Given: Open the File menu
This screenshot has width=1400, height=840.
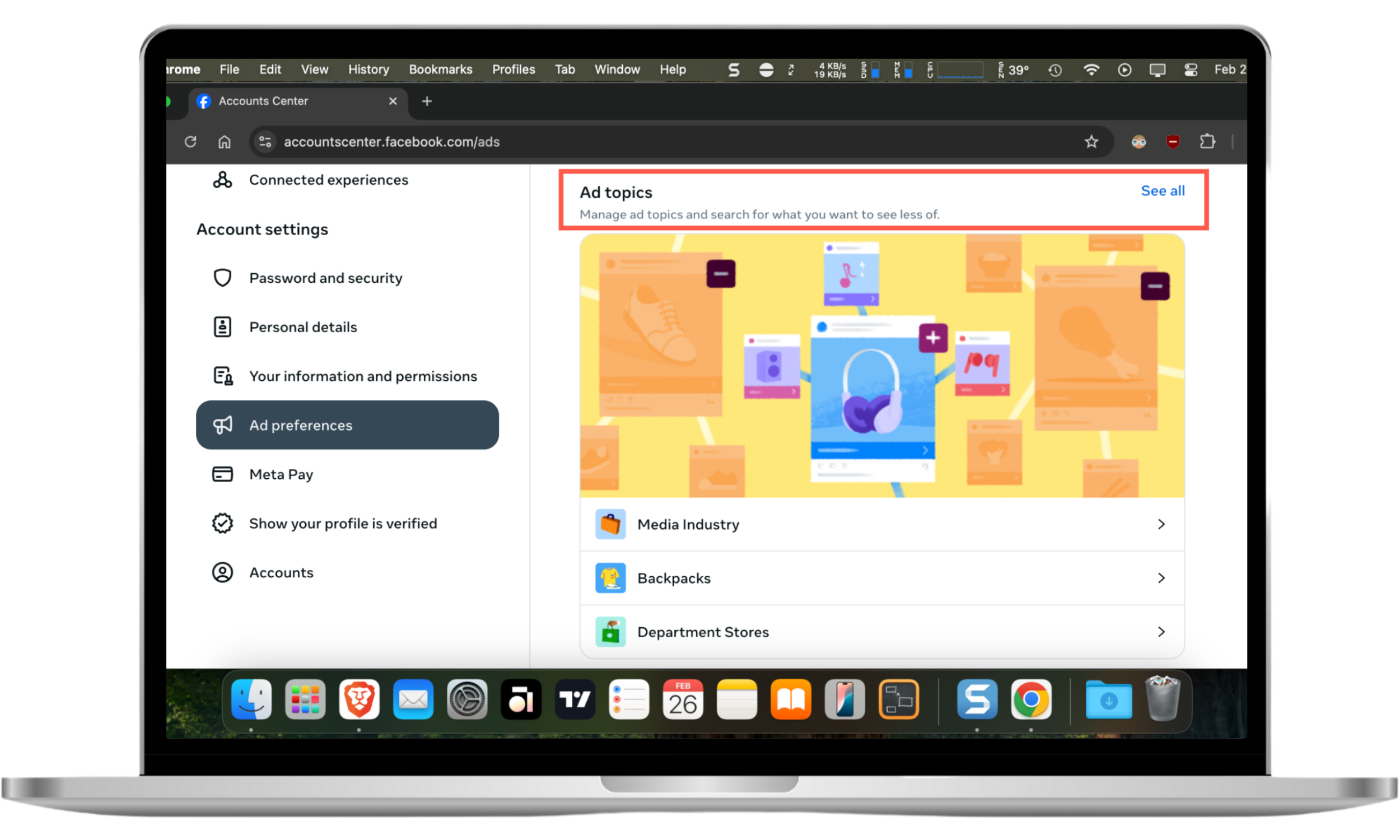Looking at the screenshot, I should click(x=229, y=69).
